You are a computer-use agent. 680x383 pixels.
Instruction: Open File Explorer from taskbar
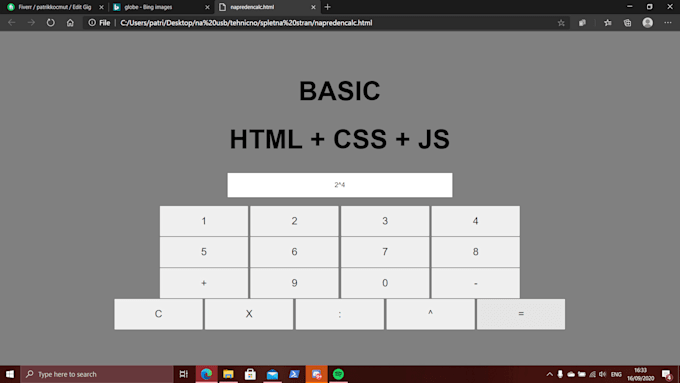tap(228, 374)
